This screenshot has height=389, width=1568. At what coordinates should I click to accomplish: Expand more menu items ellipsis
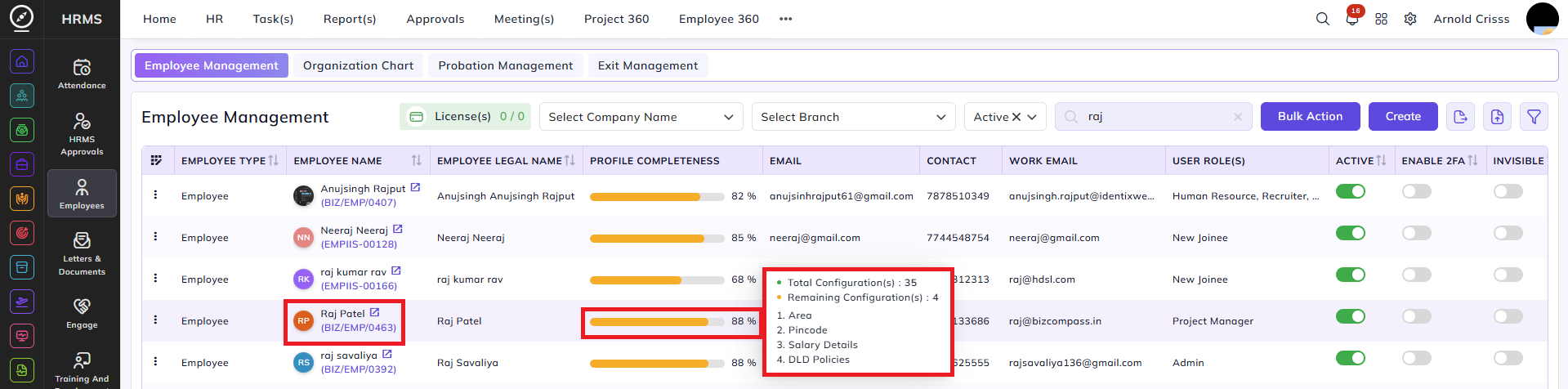[x=785, y=19]
